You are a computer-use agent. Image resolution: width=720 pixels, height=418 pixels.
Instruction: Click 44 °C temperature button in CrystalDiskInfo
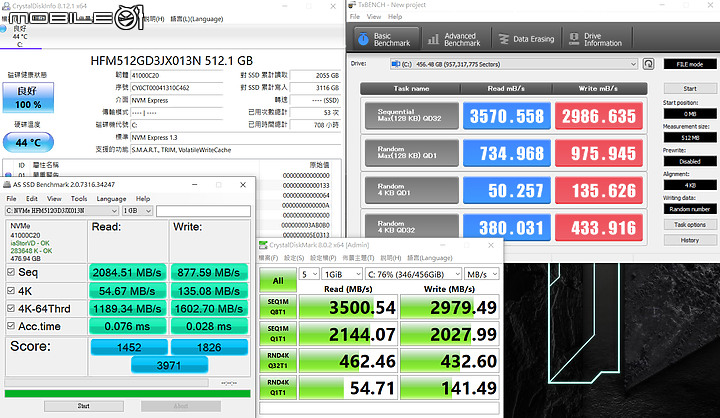[28, 142]
